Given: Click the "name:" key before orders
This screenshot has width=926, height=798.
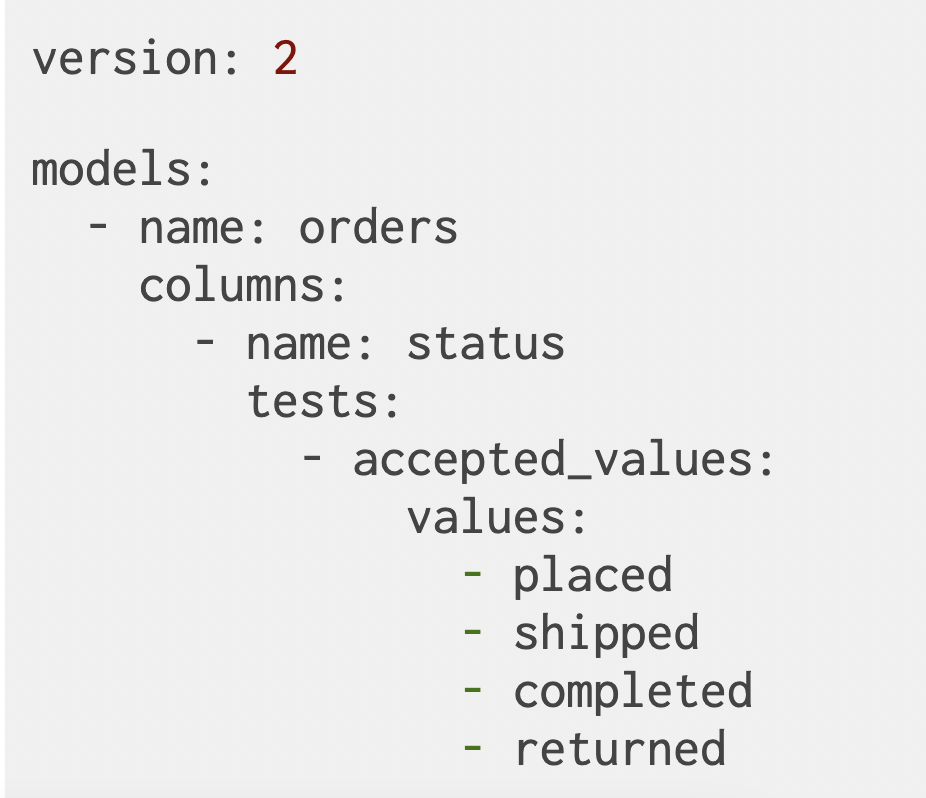Looking at the screenshot, I should pyautogui.click(x=203, y=228).
